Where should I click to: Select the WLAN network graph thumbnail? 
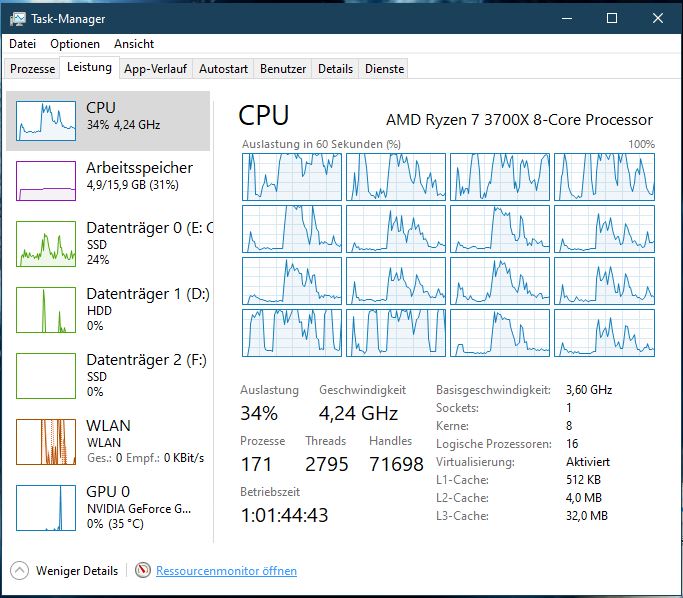point(46,442)
